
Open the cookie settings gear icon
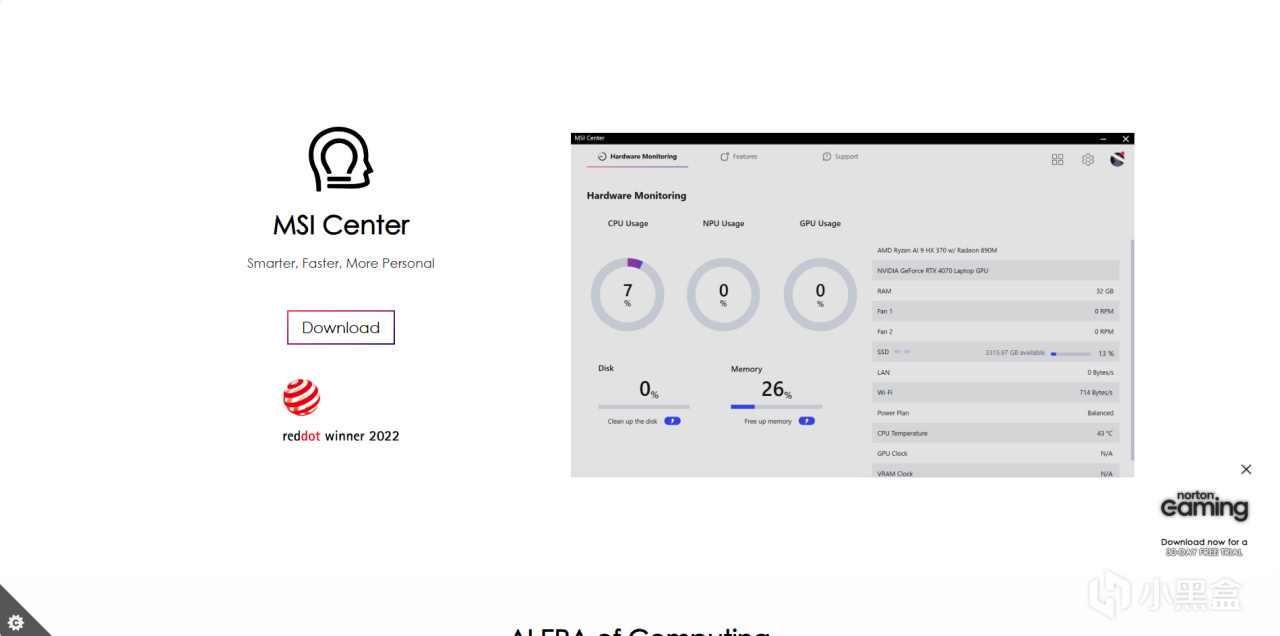(15, 621)
